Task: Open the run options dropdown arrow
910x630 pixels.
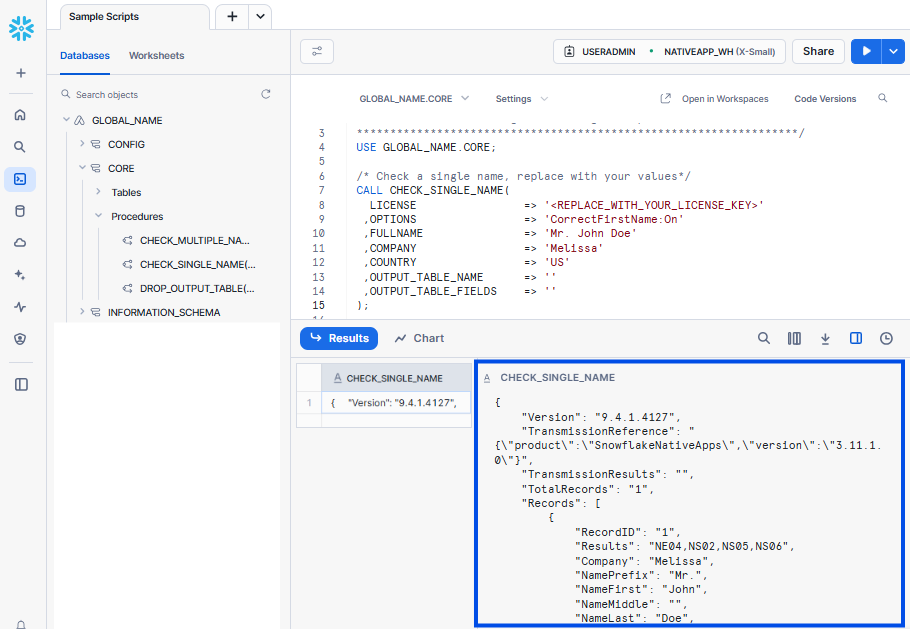Action: [893, 52]
